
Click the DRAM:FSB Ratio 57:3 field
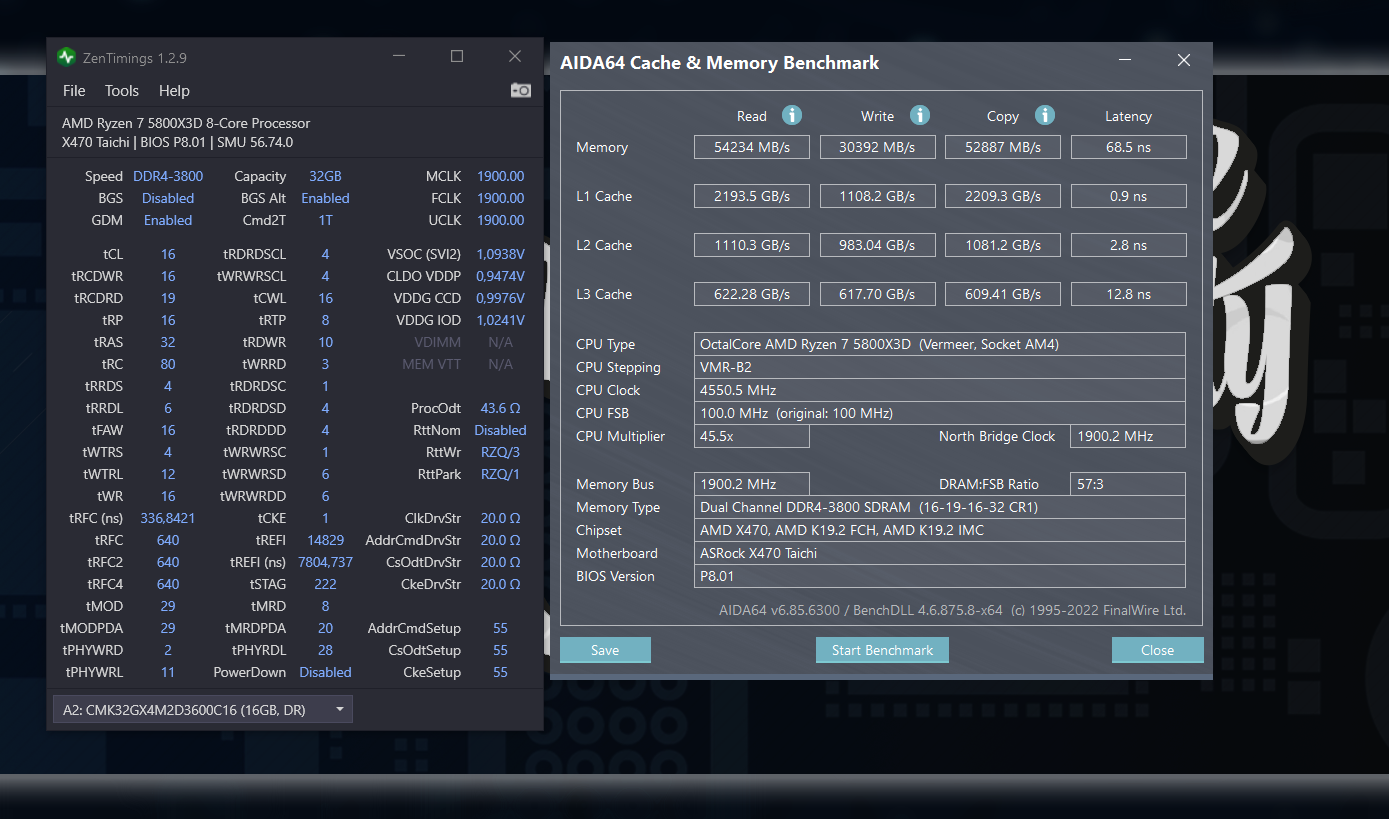(1128, 484)
